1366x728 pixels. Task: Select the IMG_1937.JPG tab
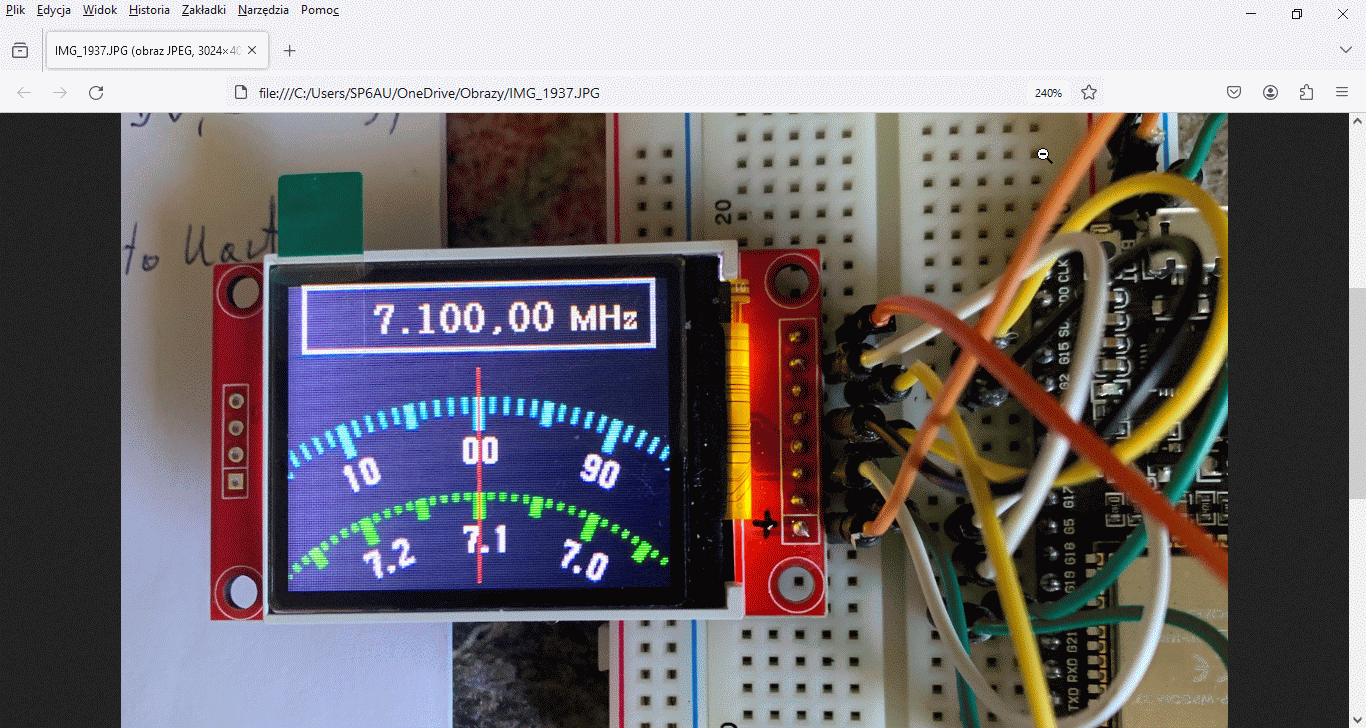[x=145, y=51]
